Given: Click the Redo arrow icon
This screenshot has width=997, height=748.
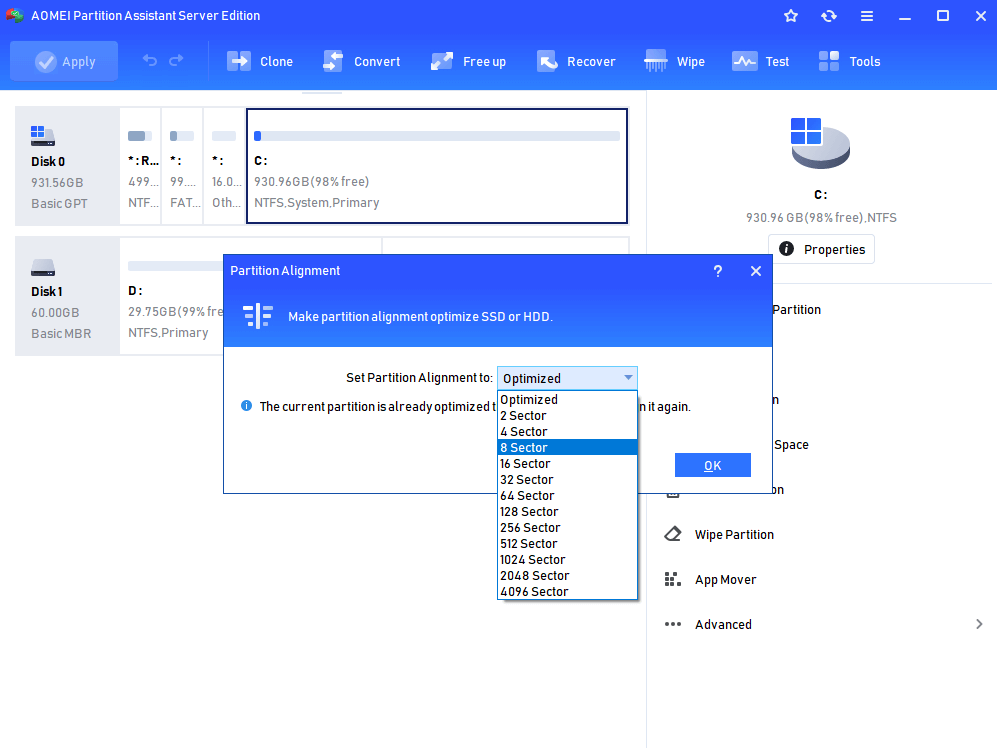Looking at the screenshot, I should (x=176, y=60).
